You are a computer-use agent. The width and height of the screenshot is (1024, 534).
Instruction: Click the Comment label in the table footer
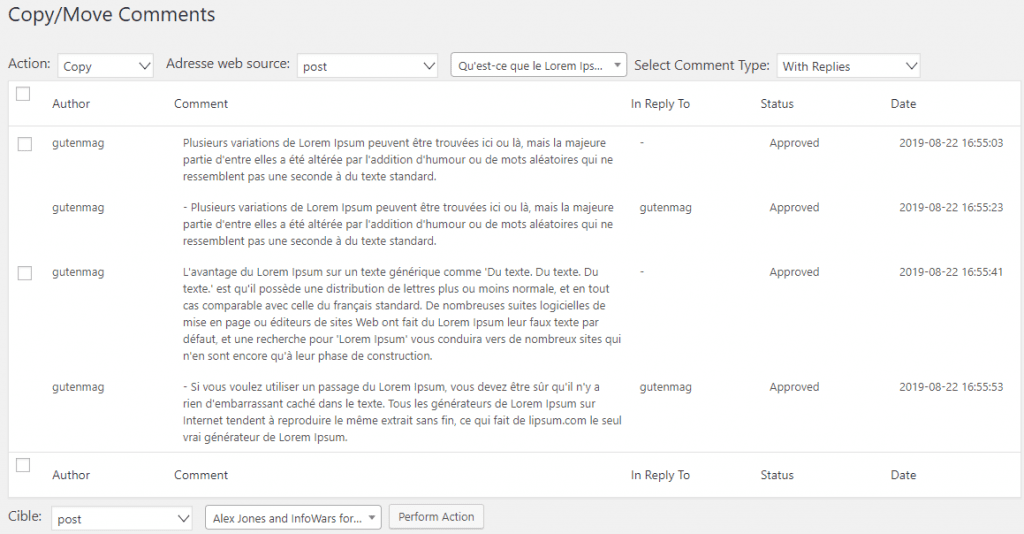point(201,475)
